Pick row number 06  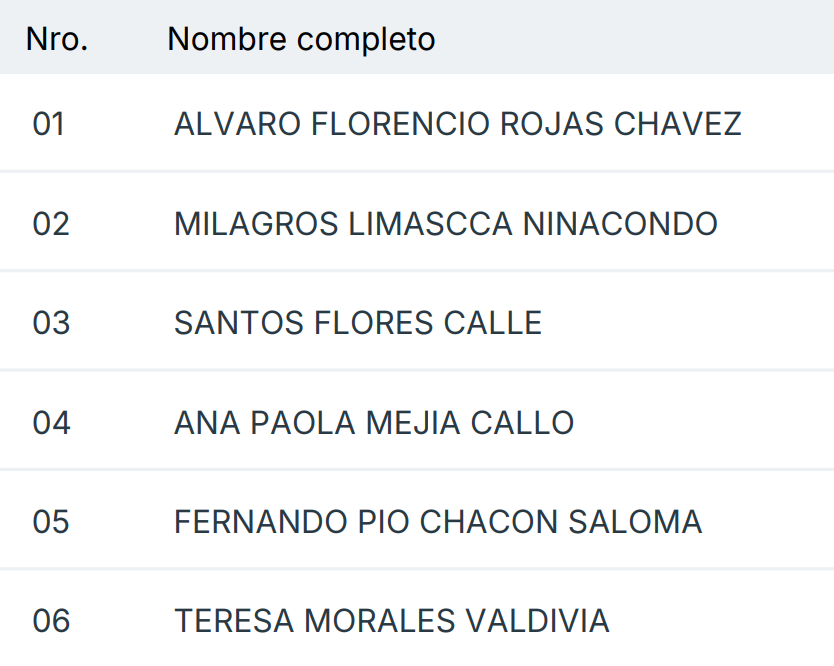pos(51,621)
